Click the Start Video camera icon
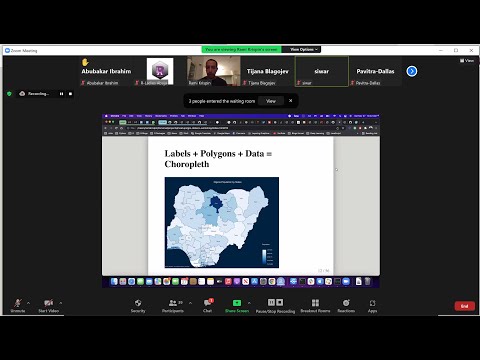 click(x=49, y=303)
